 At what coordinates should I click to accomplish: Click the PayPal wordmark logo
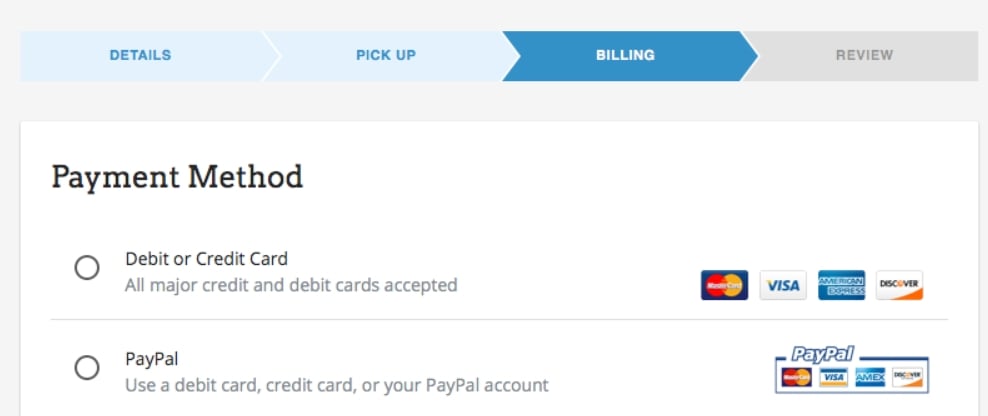coord(822,354)
